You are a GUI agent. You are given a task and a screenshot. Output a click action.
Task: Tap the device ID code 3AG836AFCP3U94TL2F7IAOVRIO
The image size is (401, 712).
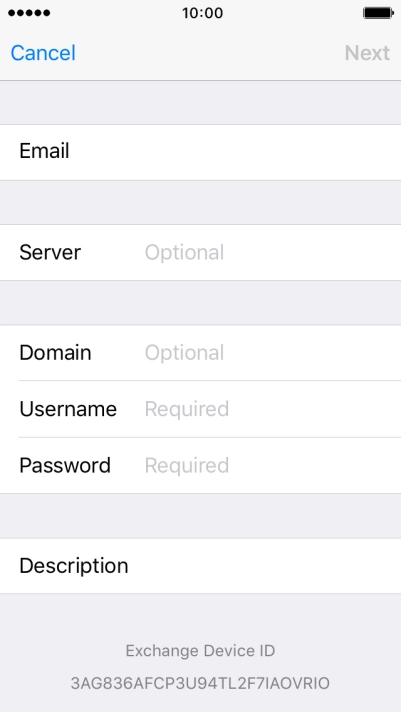coord(200,683)
